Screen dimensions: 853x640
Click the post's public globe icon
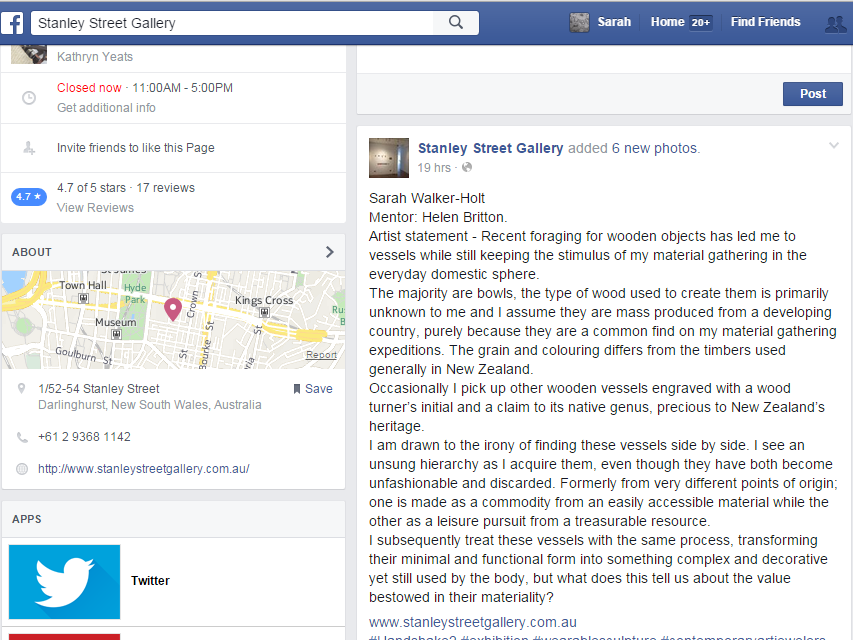[x=467, y=167]
